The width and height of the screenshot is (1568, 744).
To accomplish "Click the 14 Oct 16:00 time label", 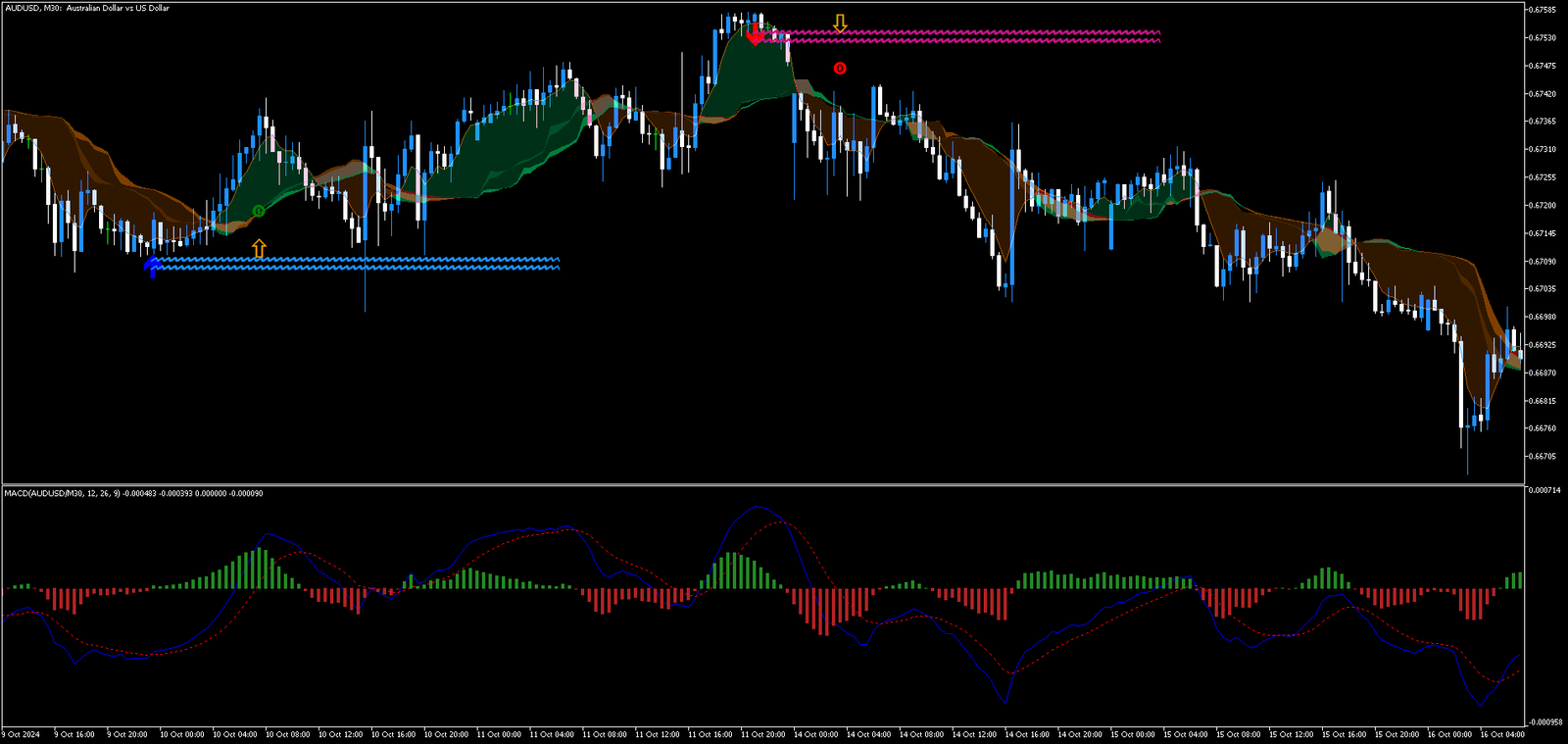I will pos(1027,734).
